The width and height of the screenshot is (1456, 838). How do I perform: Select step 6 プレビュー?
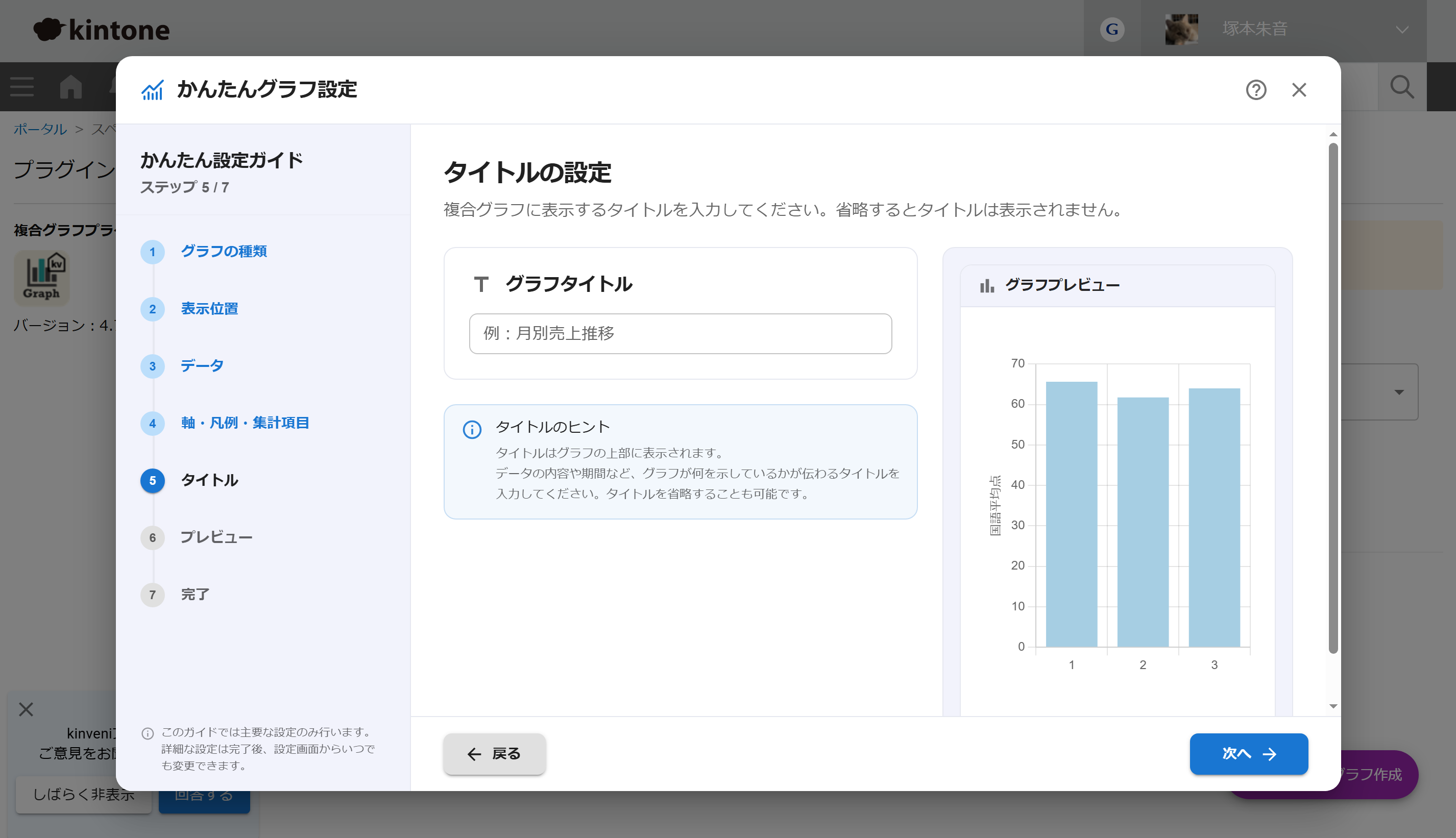(216, 537)
